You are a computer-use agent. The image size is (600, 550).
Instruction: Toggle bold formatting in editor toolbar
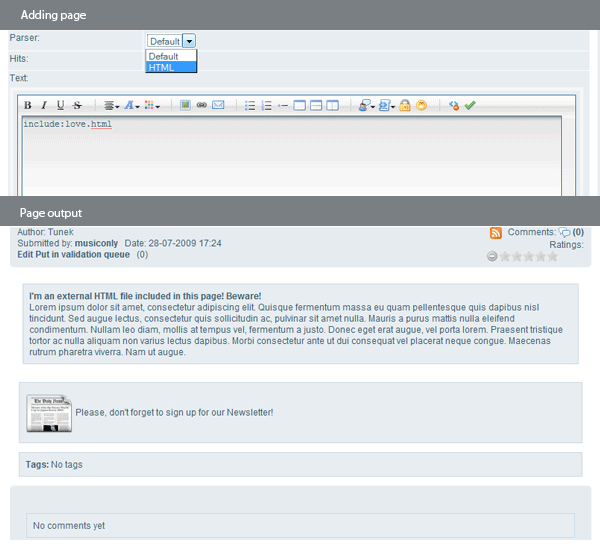[28, 105]
